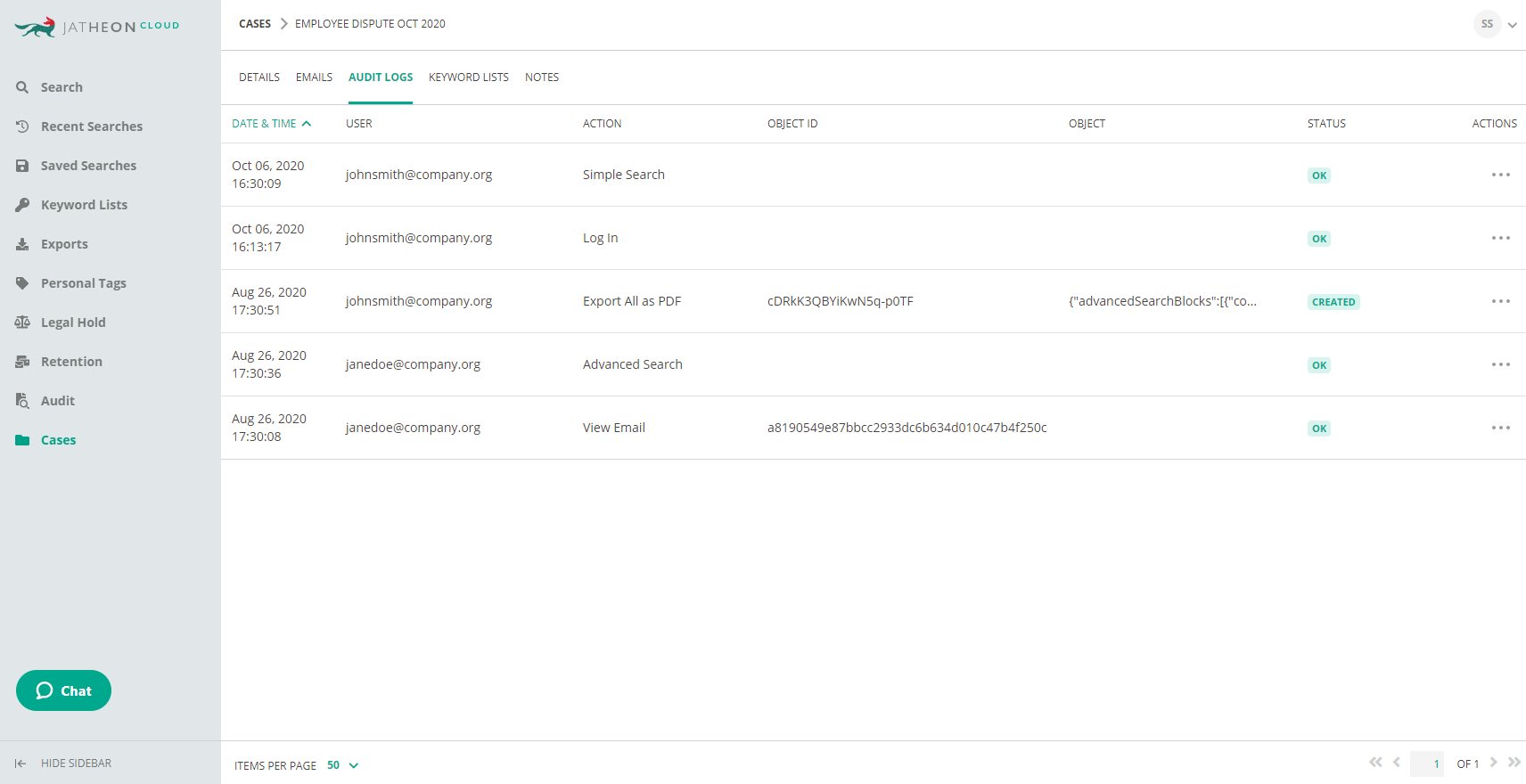Image resolution: width=1526 pixels, height=784 pixels.
Task: Open the items per page dropdown
Action: click(x=342, y=765)
